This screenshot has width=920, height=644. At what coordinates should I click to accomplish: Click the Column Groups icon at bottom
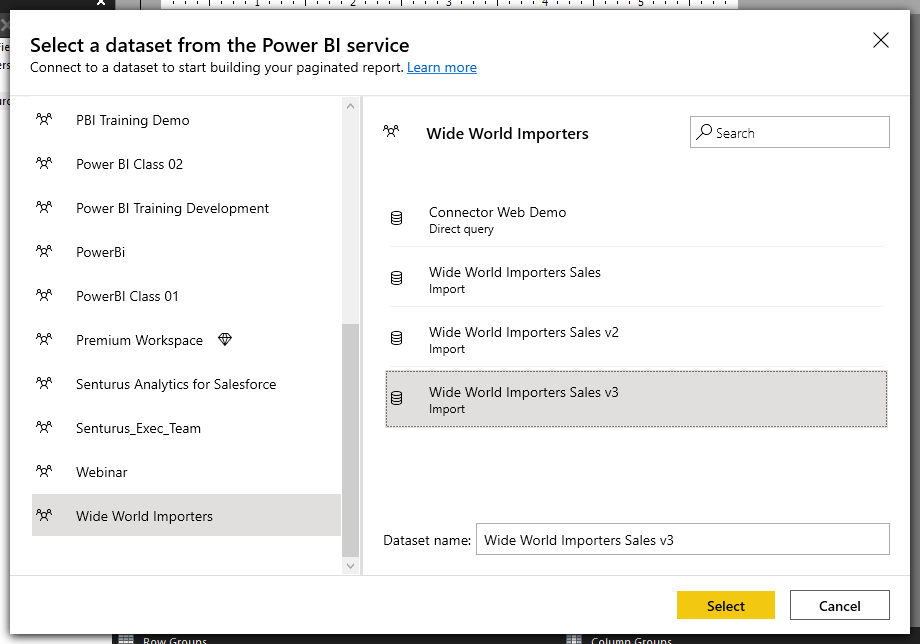573,639
